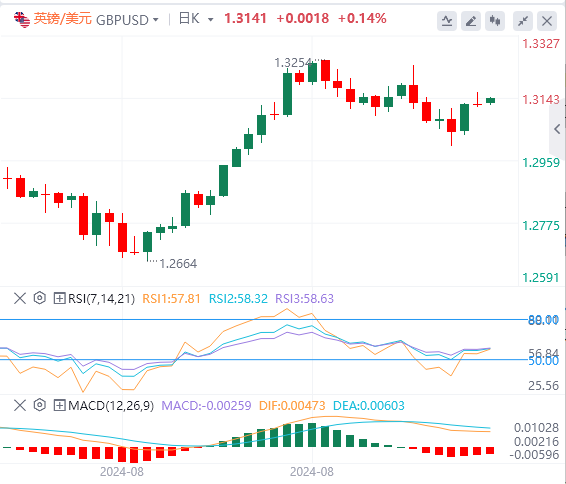Click the RSI3:58.63 value
Image resolution: width=566 pixels, height=484 pixels.
click(x=304, y=299)
